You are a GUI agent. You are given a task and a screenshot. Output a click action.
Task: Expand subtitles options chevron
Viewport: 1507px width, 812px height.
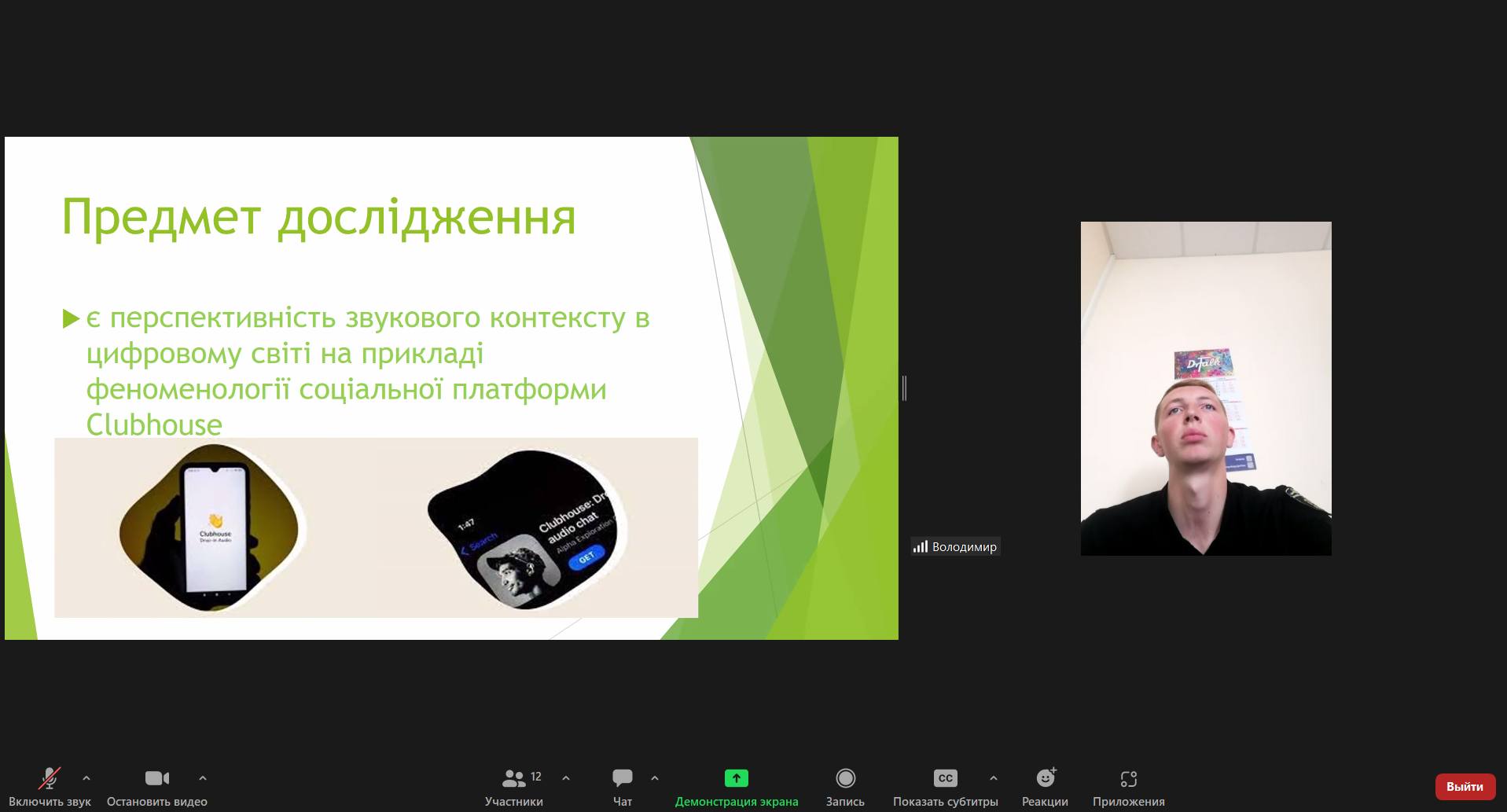pos(994,778)
